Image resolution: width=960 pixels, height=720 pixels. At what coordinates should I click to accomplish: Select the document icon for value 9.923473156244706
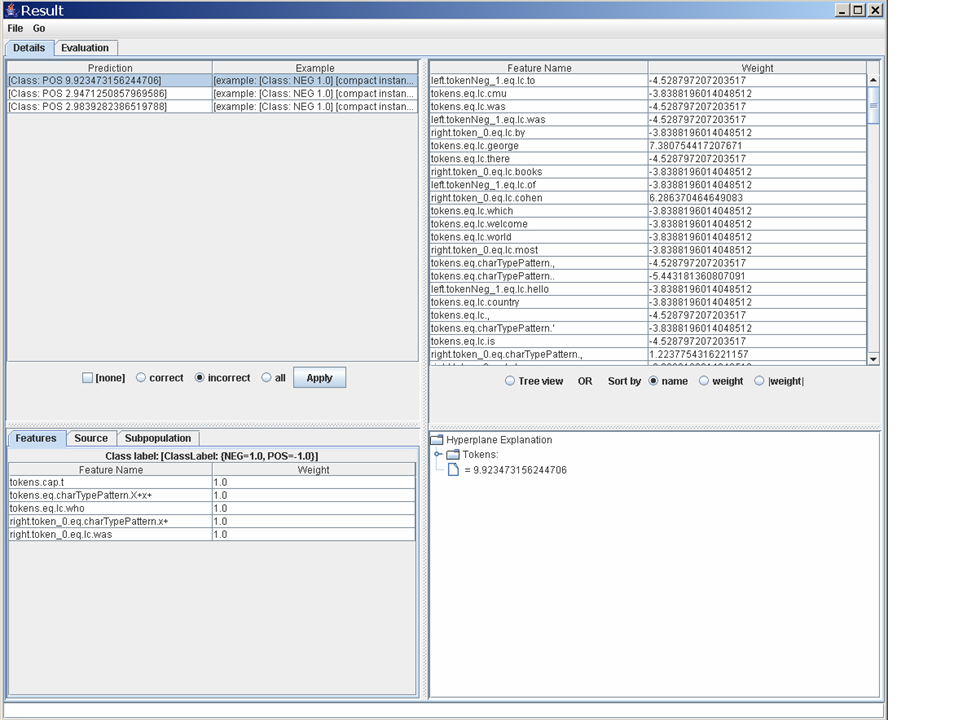click(453, 470)
